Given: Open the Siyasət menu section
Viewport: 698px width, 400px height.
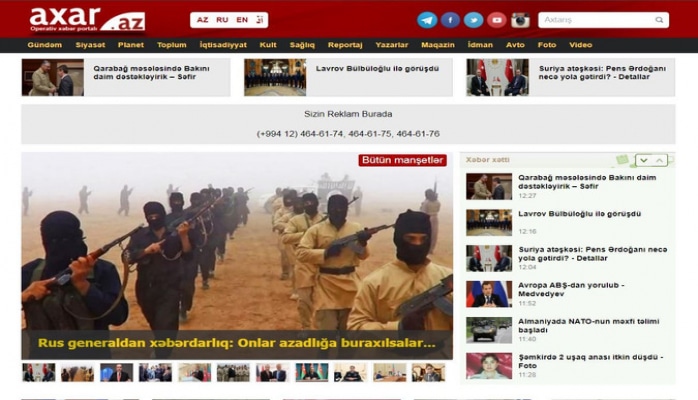Looking at the screenshot, I should [x=89, y=45].
